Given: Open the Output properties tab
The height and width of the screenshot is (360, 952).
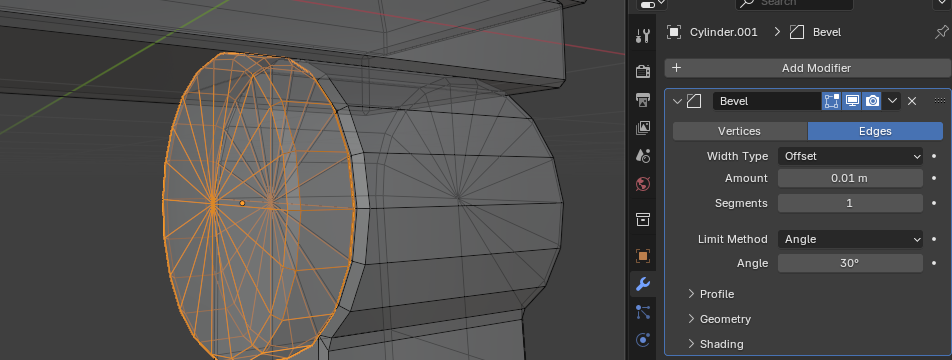Looking at the screenshot, I should tap(643, 99).
